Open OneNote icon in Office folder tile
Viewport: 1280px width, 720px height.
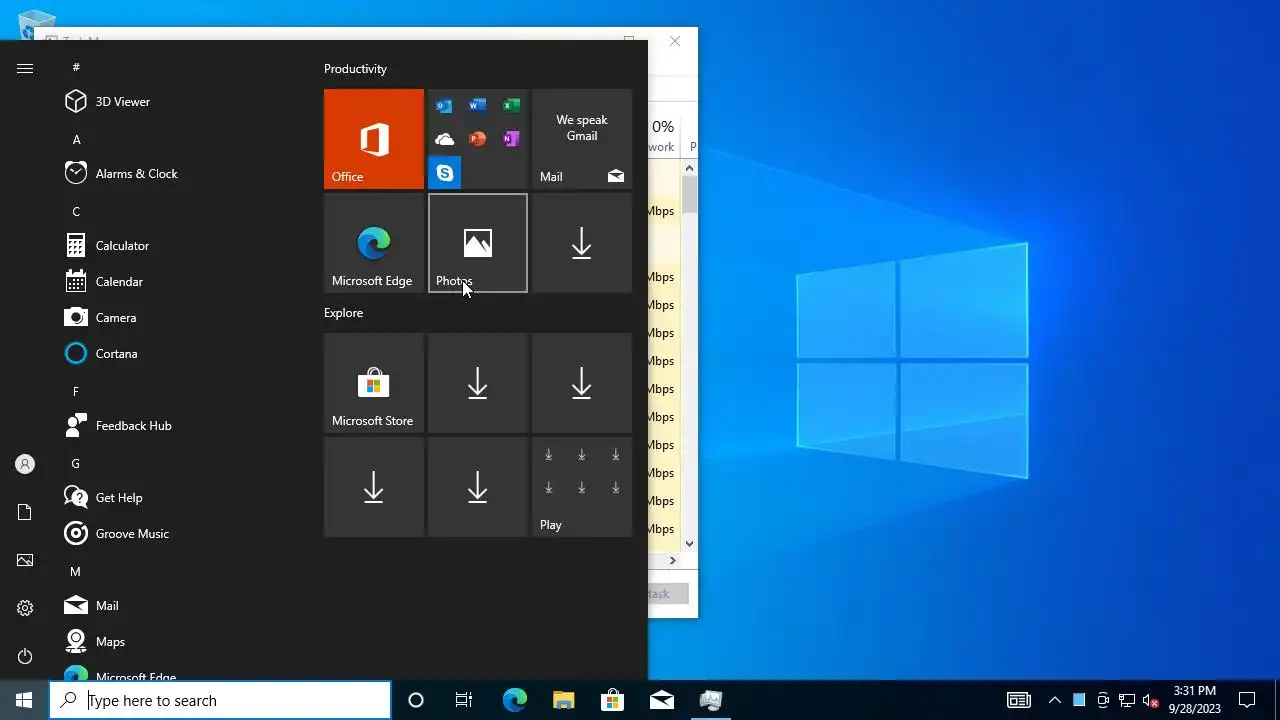511,139
